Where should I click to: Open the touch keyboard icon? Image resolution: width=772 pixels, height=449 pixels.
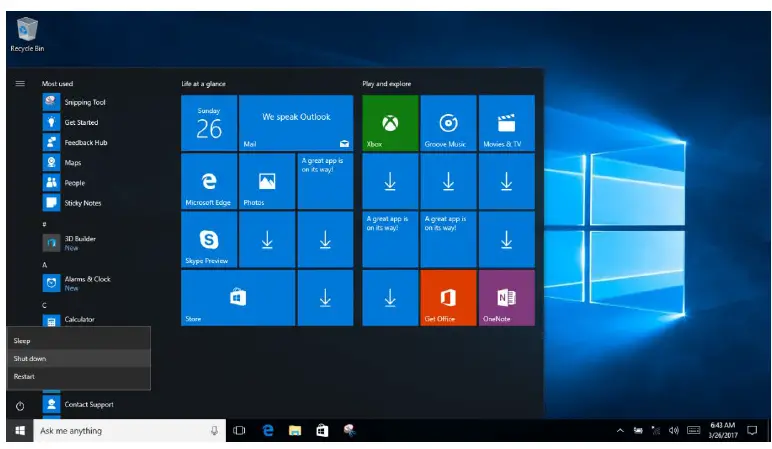coord(694,431)
